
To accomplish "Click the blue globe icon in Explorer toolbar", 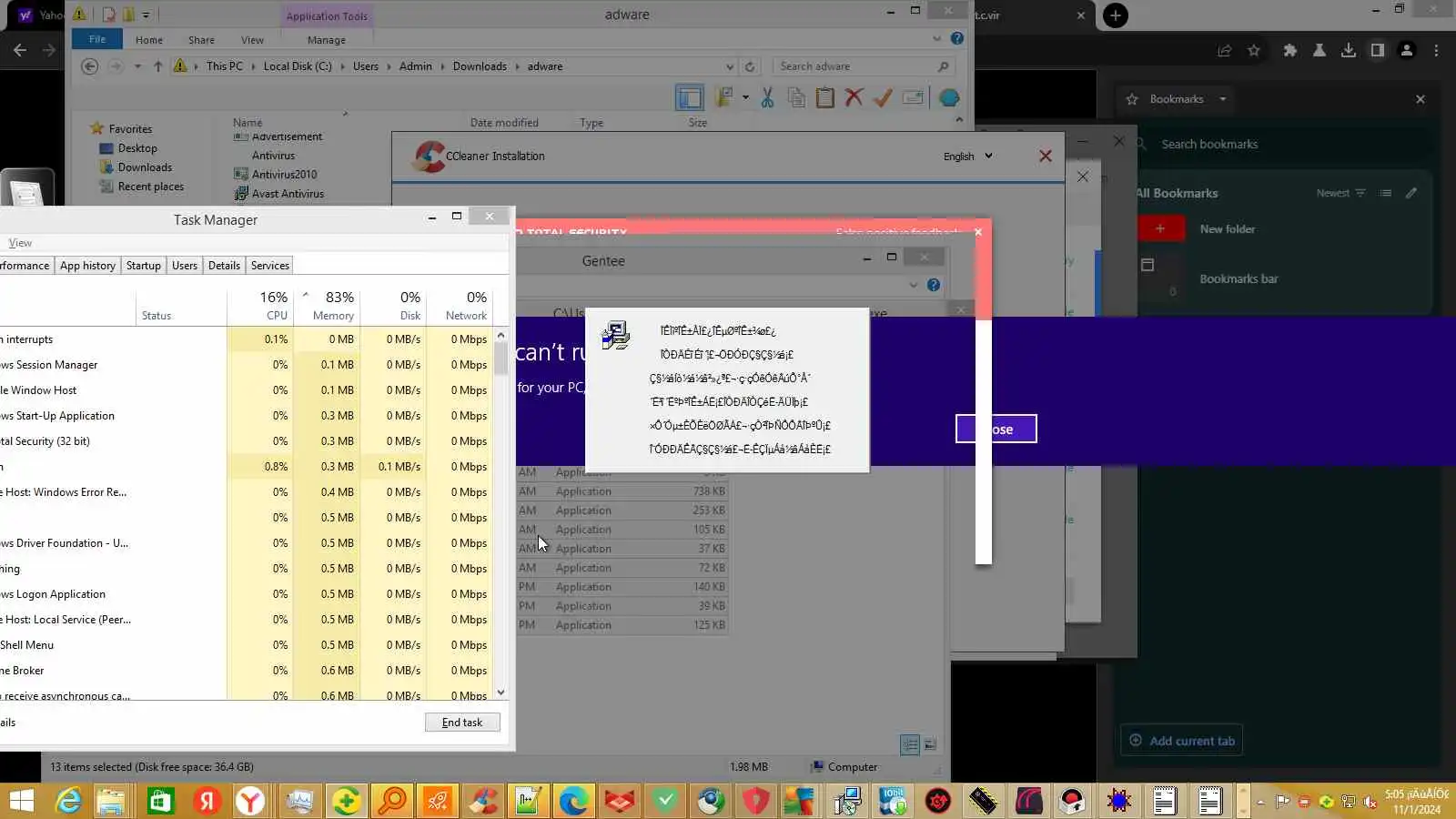I will click(x=949, y=98).
